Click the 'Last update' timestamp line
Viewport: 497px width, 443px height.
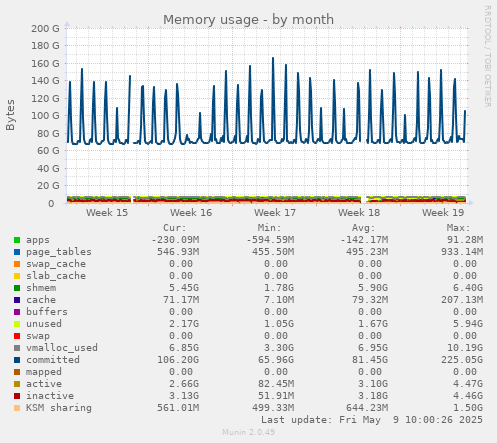click(372, 420)
